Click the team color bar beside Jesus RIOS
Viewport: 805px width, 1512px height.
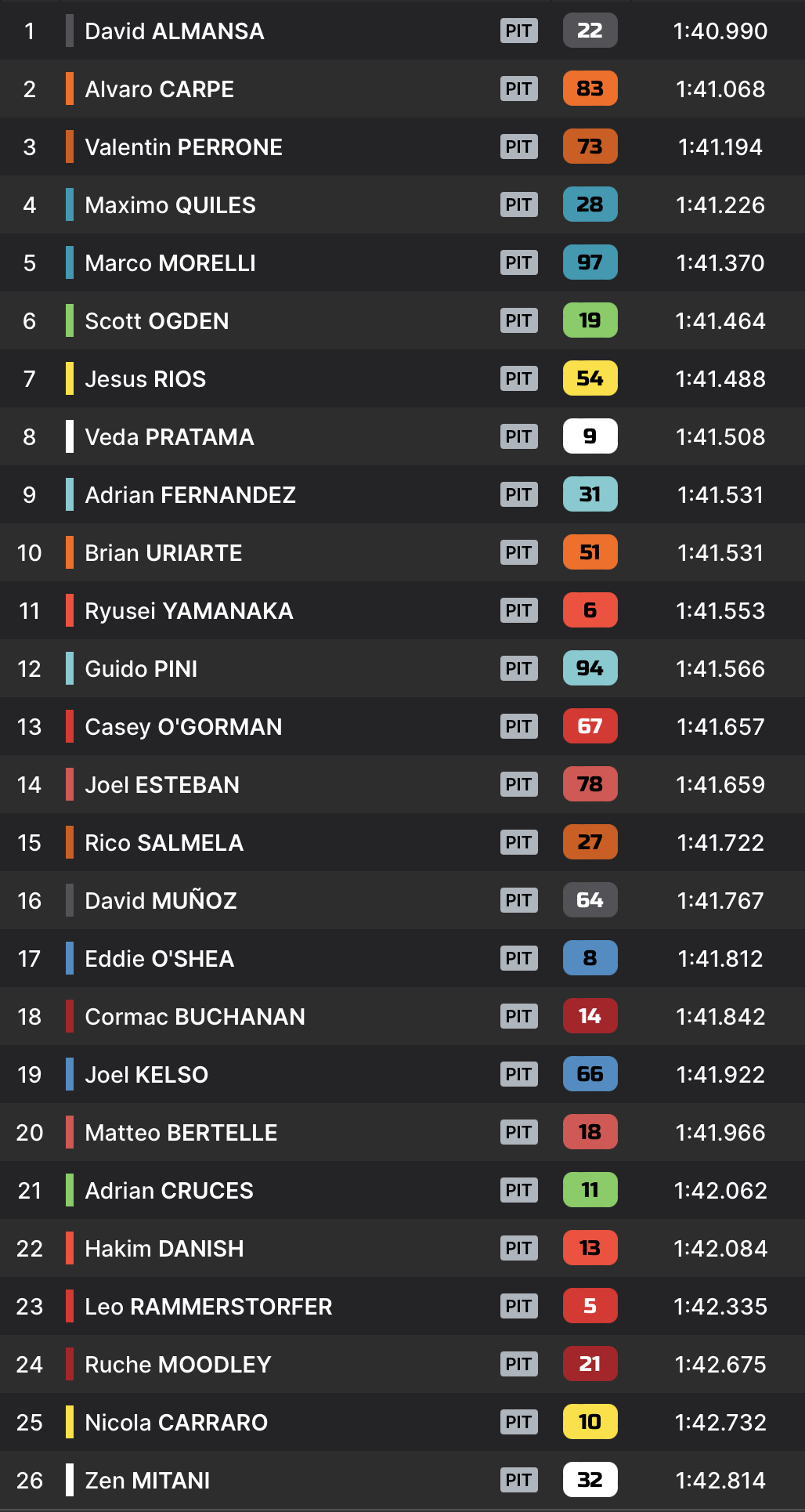point(70,378)
